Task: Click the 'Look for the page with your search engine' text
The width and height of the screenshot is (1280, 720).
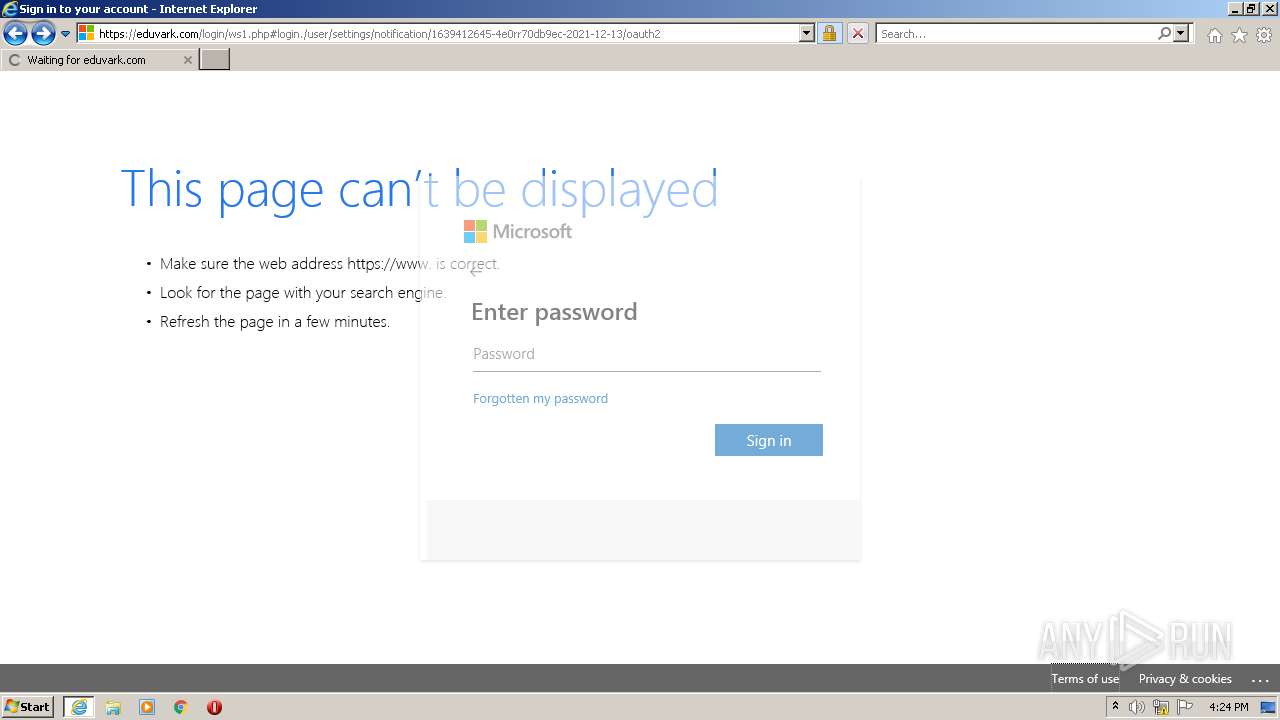Action: 302,293
